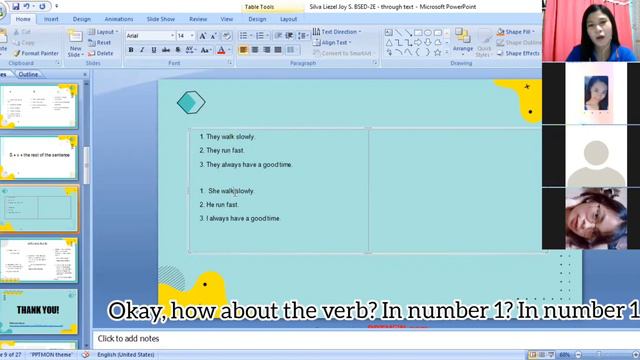Image resolution: width=640 pixels, height=360 pixels.
Task: Open the Arial font name combo box
Action: pyautogui.click(x=150, y=36)
